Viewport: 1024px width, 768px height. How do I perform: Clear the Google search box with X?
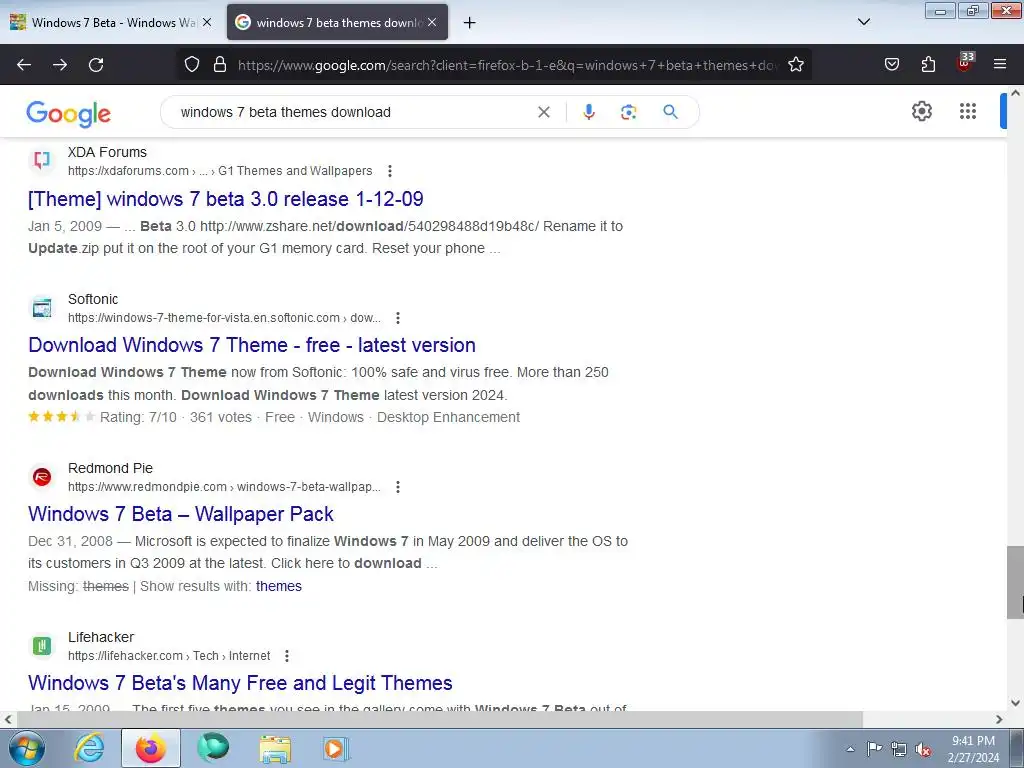[543, 112]
